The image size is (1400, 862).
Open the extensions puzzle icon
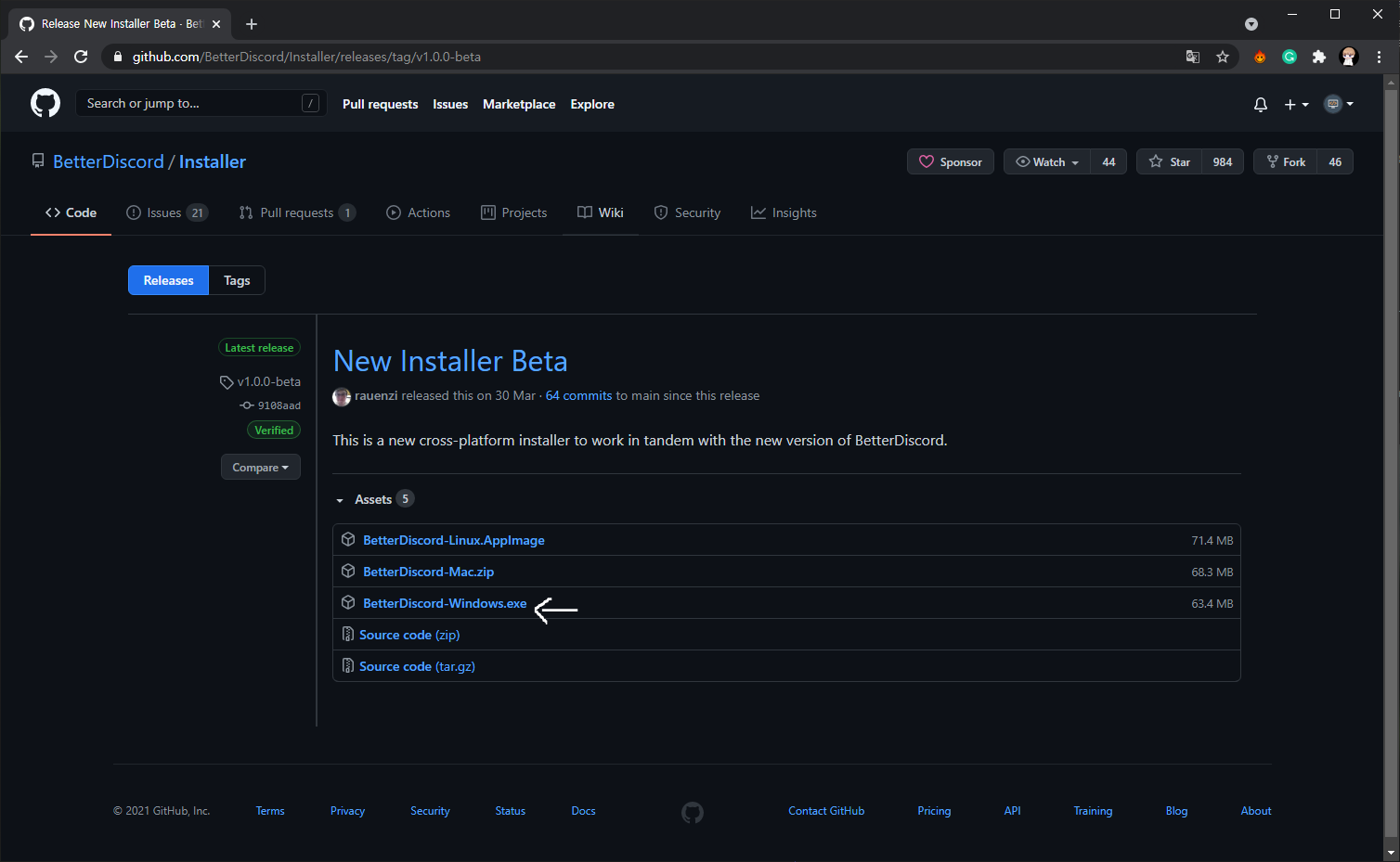click(x=1319, y=57)
